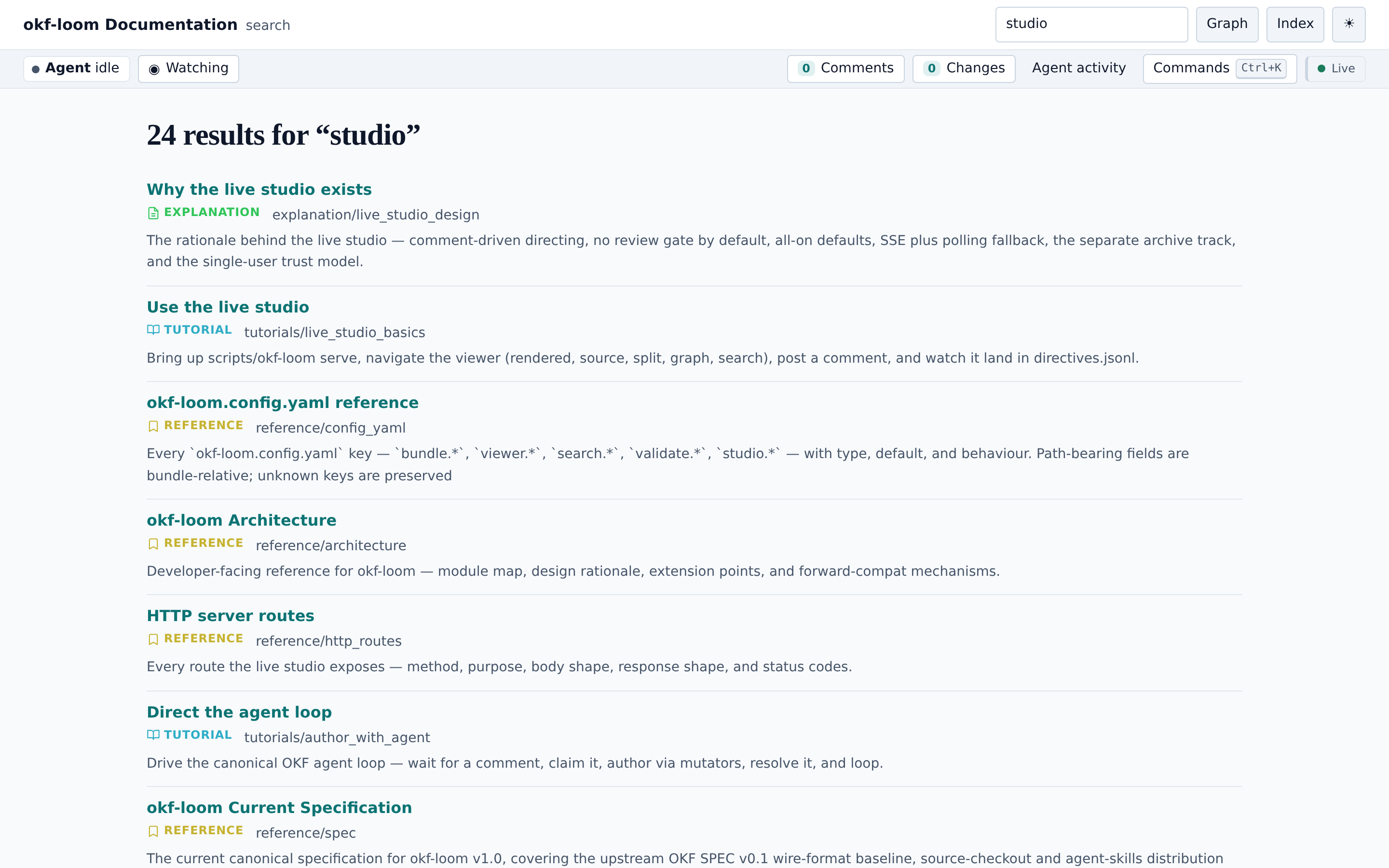
Task: Click the EXPLANATION type label
Action: click(x=212, y=212)
